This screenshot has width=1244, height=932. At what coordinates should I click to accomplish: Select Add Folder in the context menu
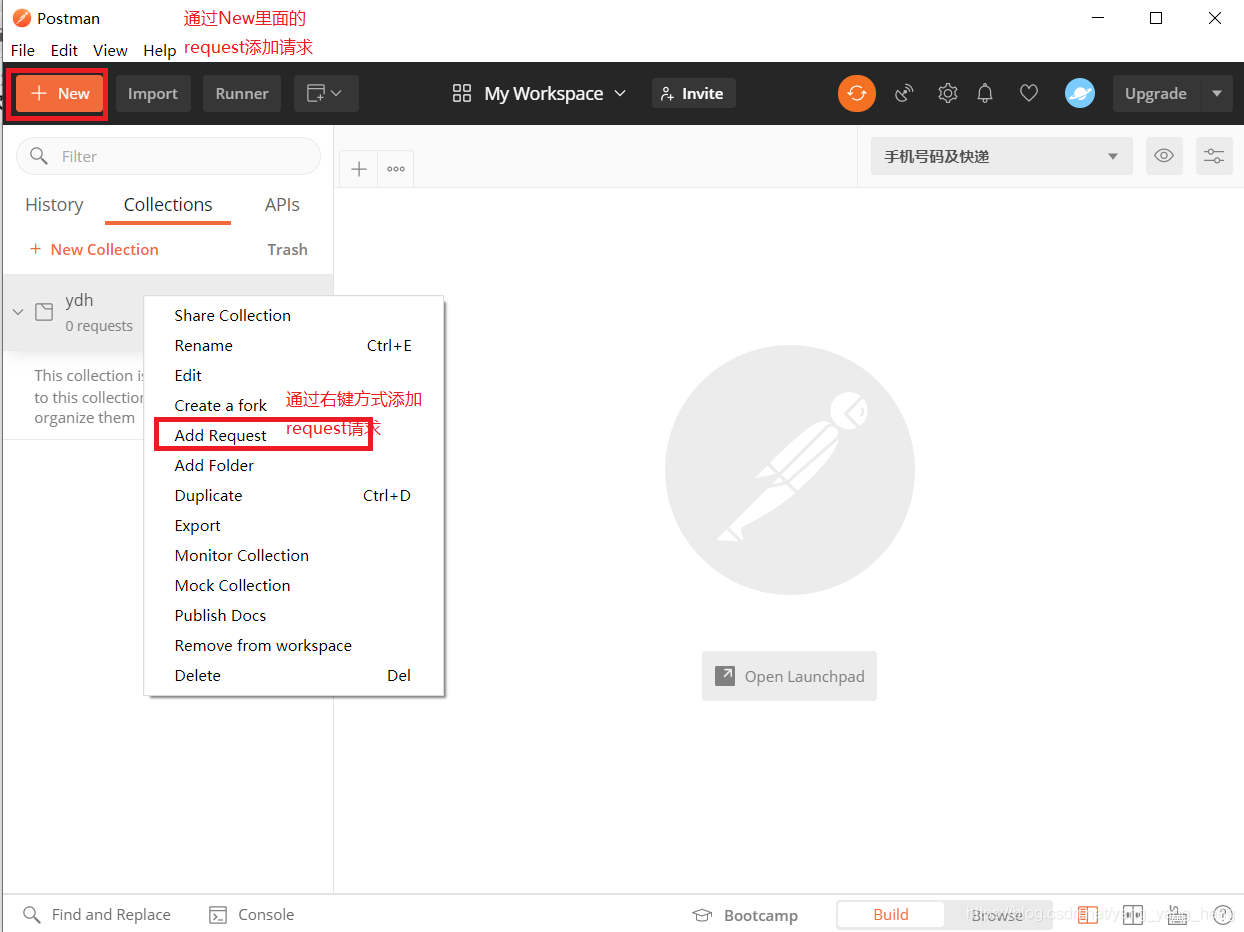click(294, 465)
